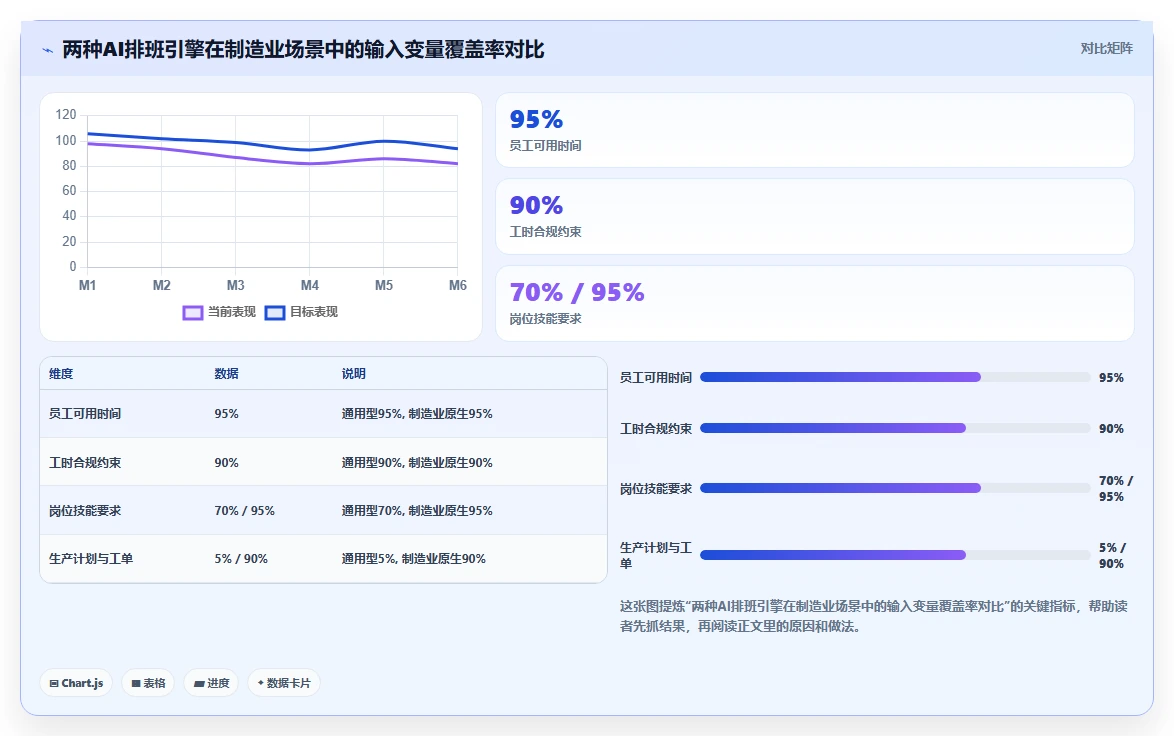Viewport: 1174px width, 736px height.
Task: Click the M1 x-axis label
Action: click(88, 285)
